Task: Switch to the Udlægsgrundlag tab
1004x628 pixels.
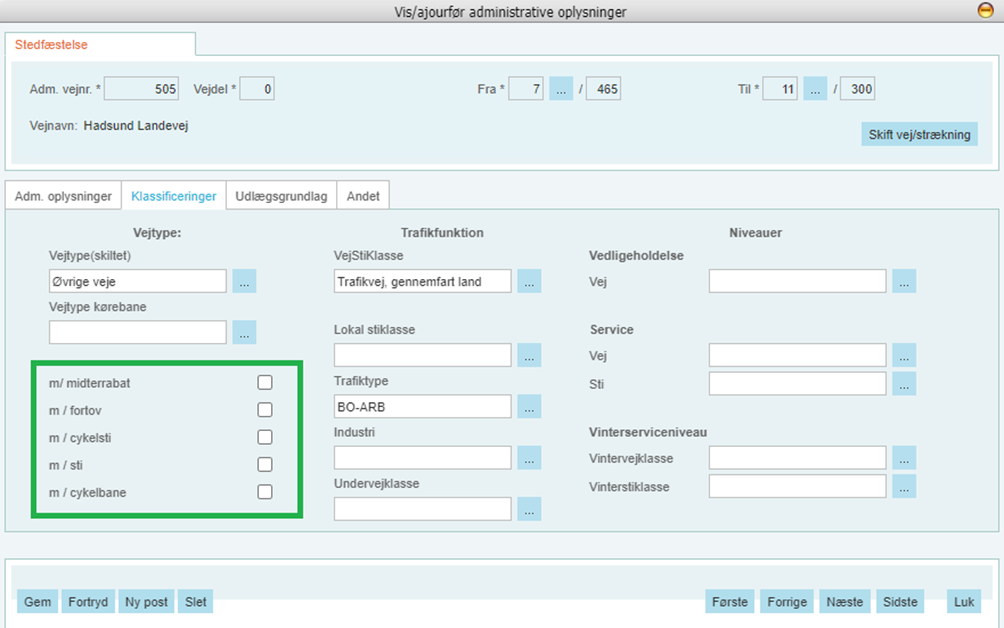Action: click(x=281, y=196)
